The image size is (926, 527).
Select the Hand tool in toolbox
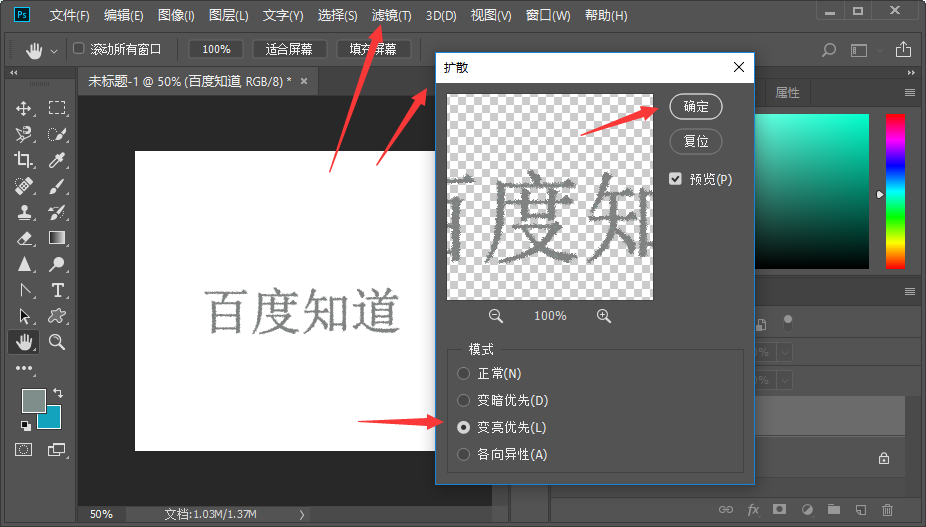(x=24, y=342)
